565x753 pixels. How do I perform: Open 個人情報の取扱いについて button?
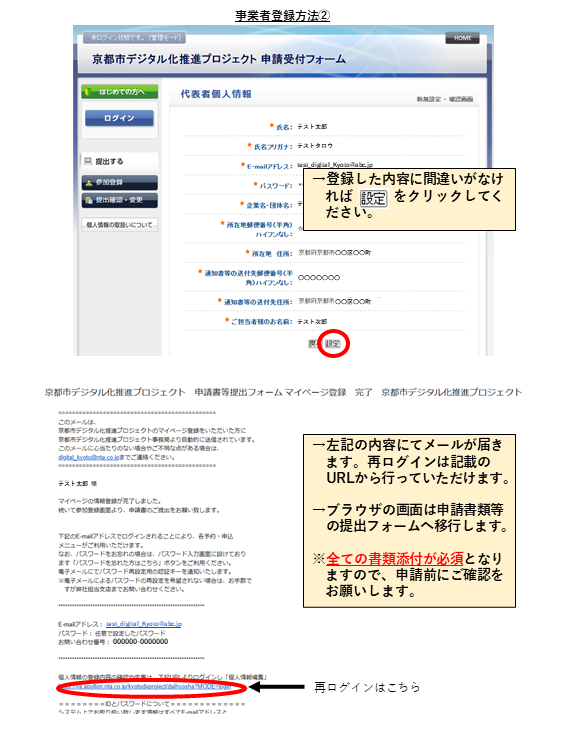coord(120,225)
